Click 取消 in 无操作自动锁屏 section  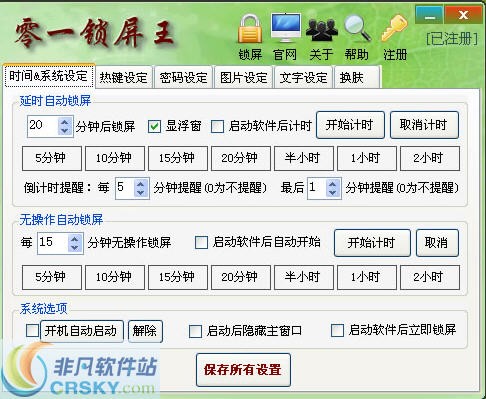(437, 243)
